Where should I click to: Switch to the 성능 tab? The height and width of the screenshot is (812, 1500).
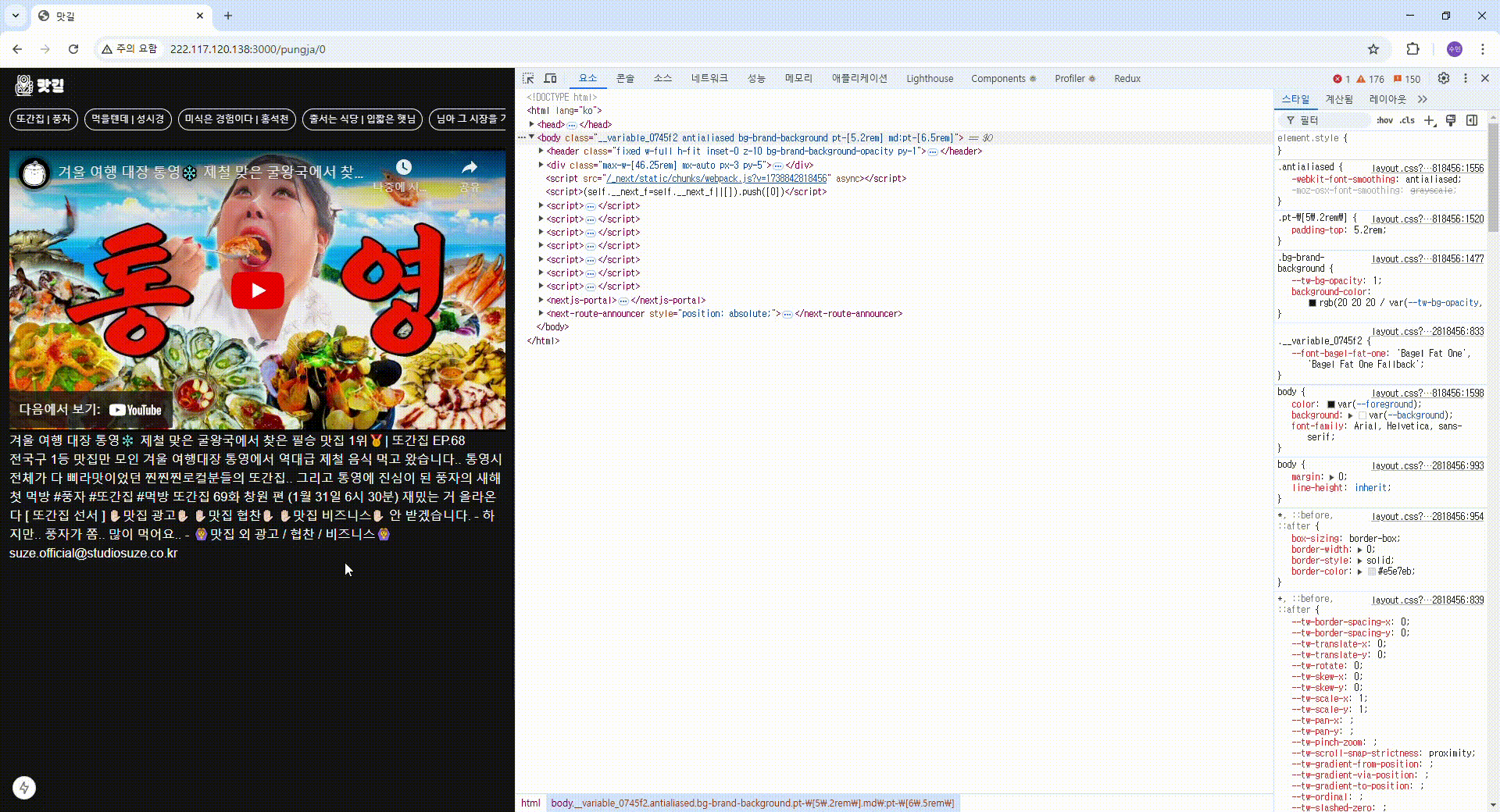[x=756, y=79]
